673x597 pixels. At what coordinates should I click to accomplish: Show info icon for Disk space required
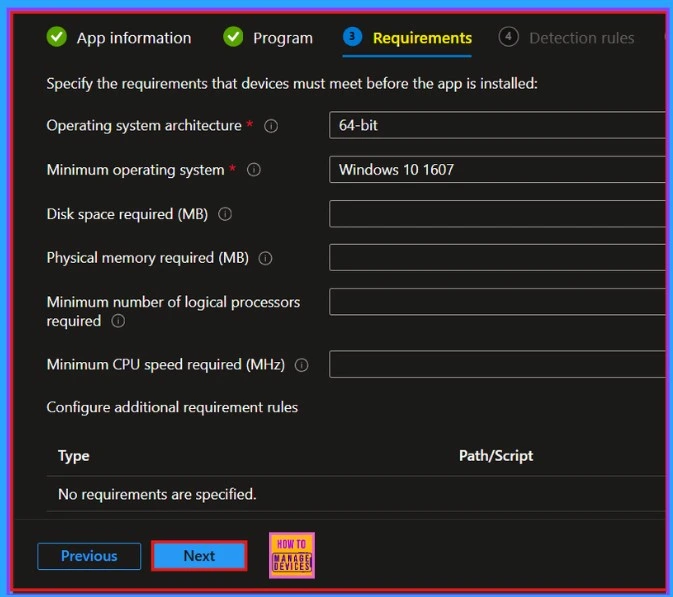coord(225,214)
